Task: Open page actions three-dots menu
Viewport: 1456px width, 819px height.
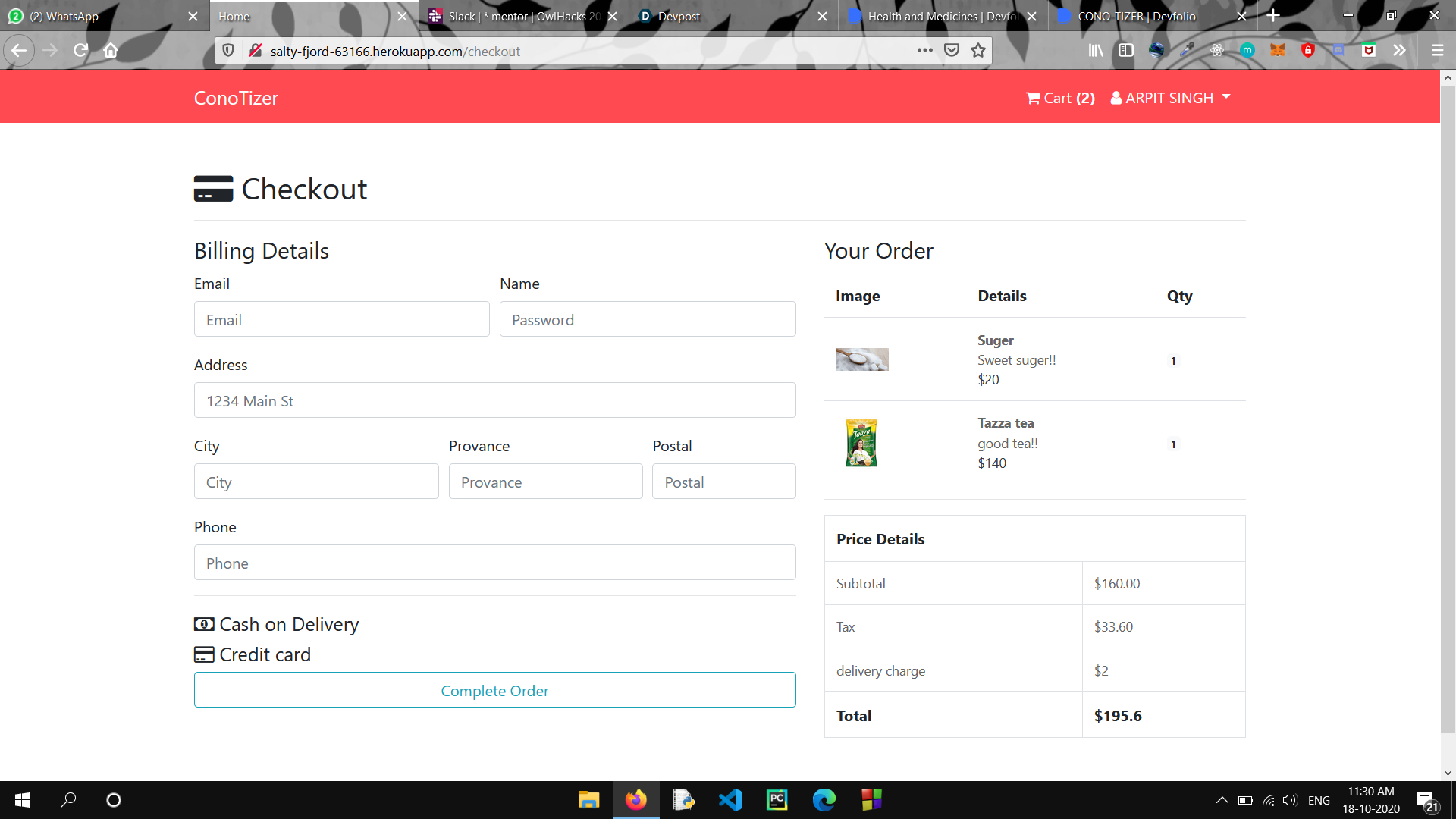Action: coord(924,51)
